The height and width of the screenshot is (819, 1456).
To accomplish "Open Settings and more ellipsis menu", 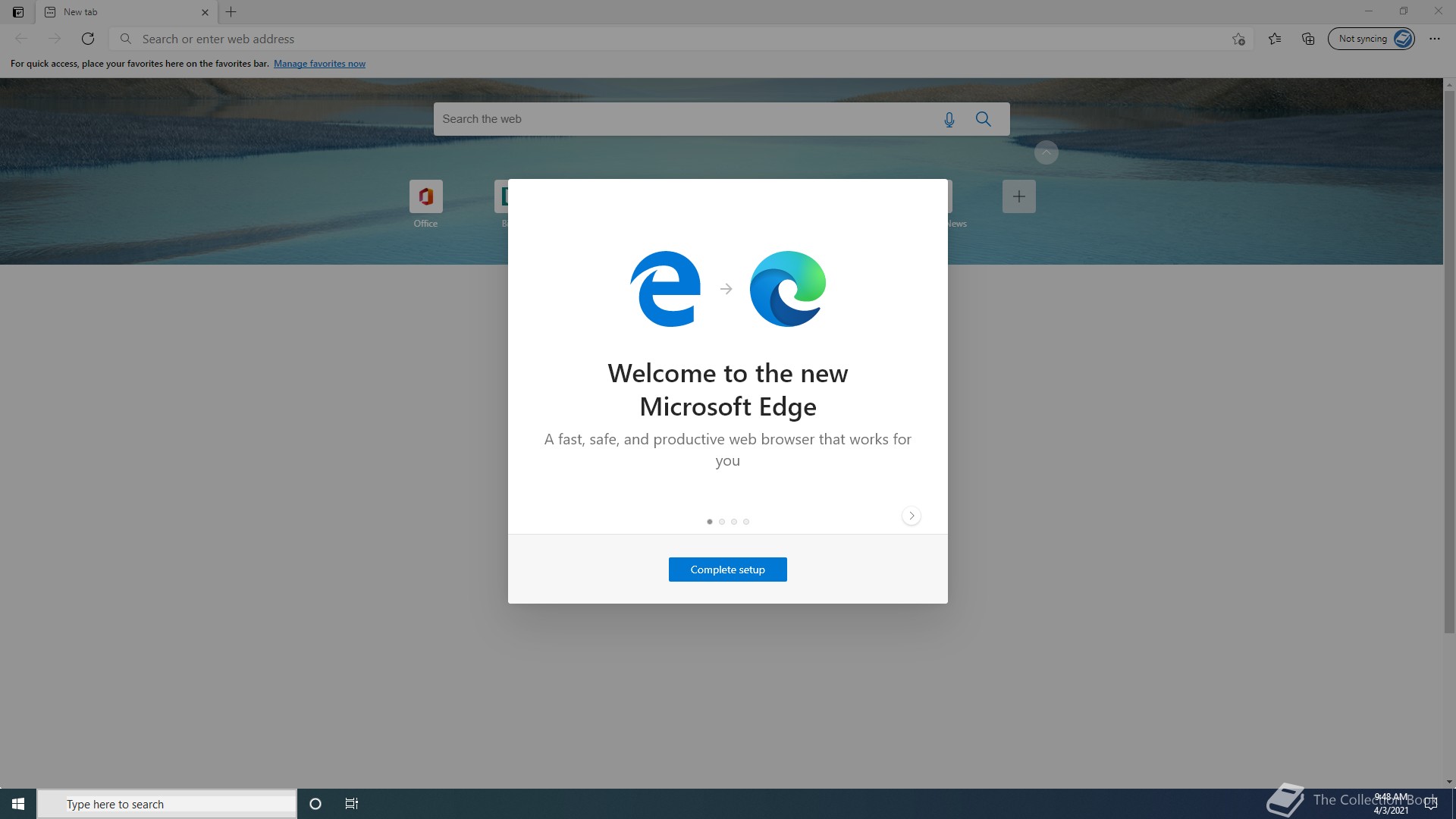I will [x=1434, y=39].
